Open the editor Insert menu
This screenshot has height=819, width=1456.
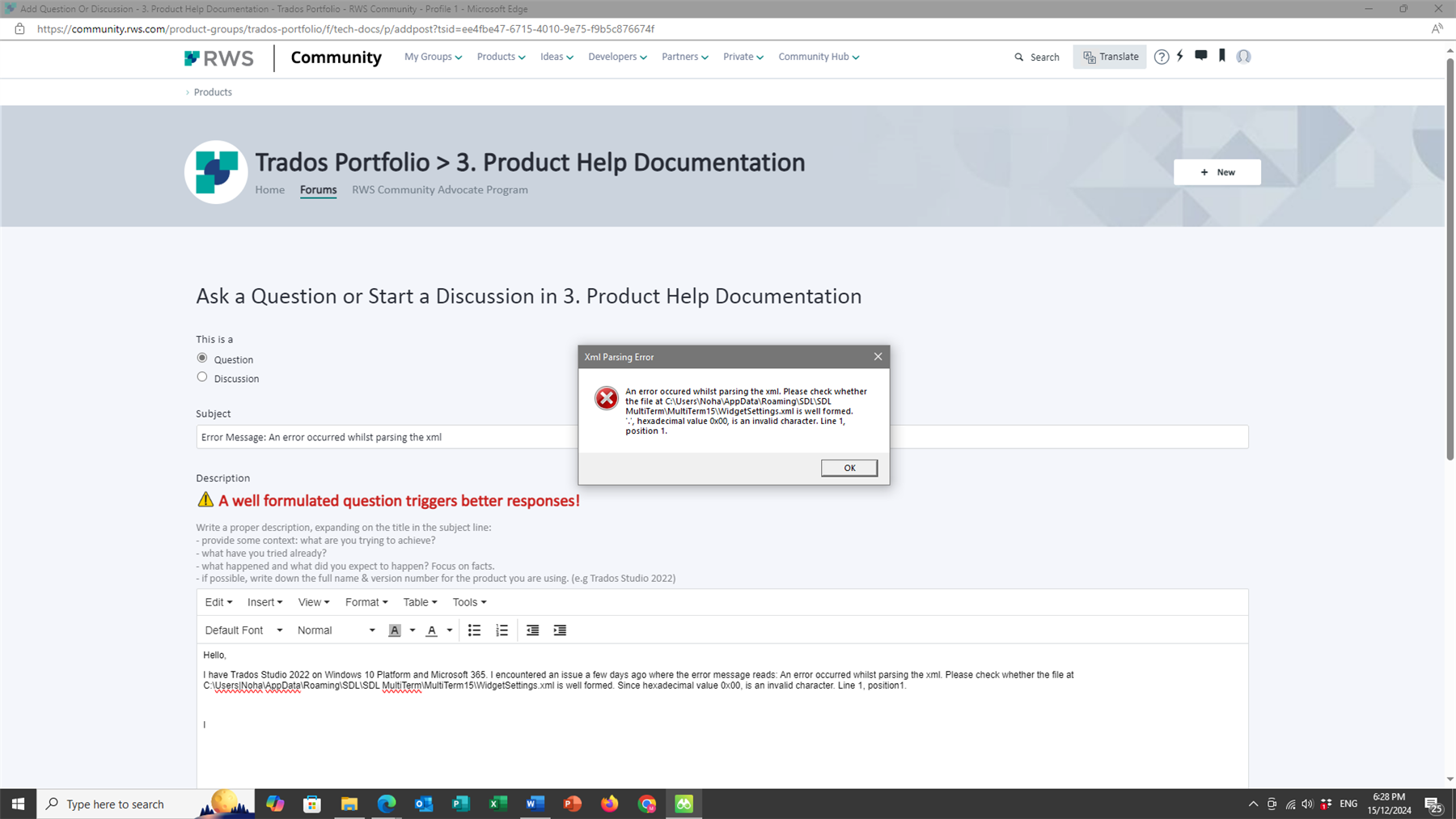265,602
